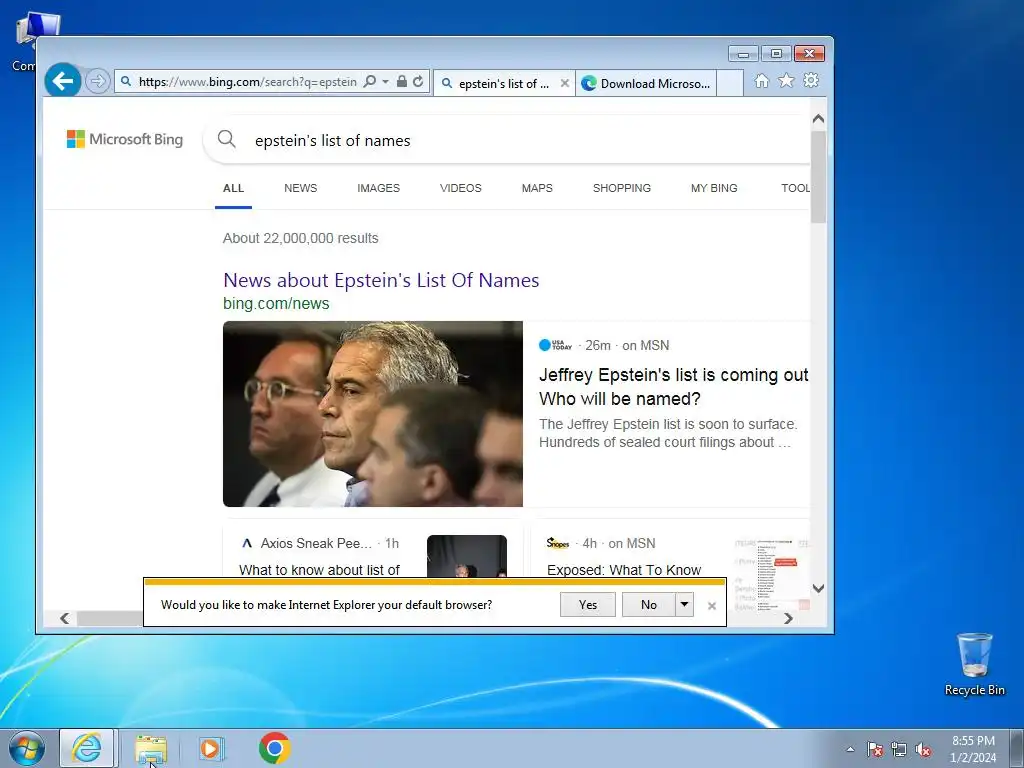Expand the No button dropdown arrow
Image resolution: width=1024 pixels, height=768 pixels.
(x=684, y=605)
